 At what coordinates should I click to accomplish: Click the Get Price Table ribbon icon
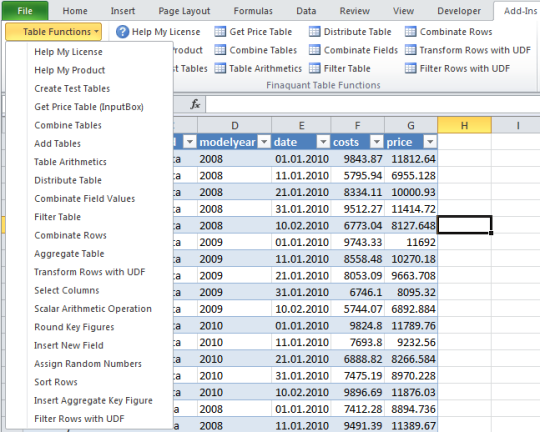coord(220,32)
